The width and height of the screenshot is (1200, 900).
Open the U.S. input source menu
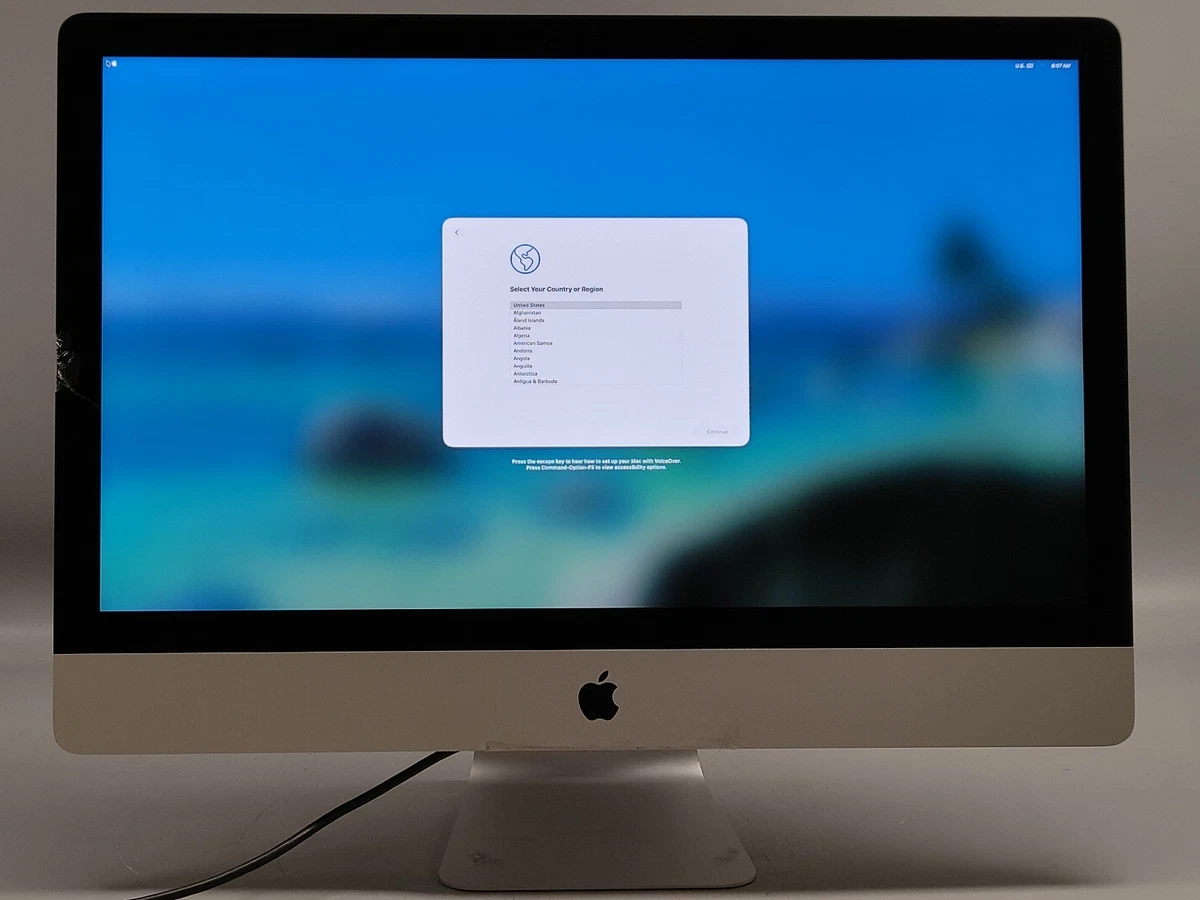tap(1024, 66)
